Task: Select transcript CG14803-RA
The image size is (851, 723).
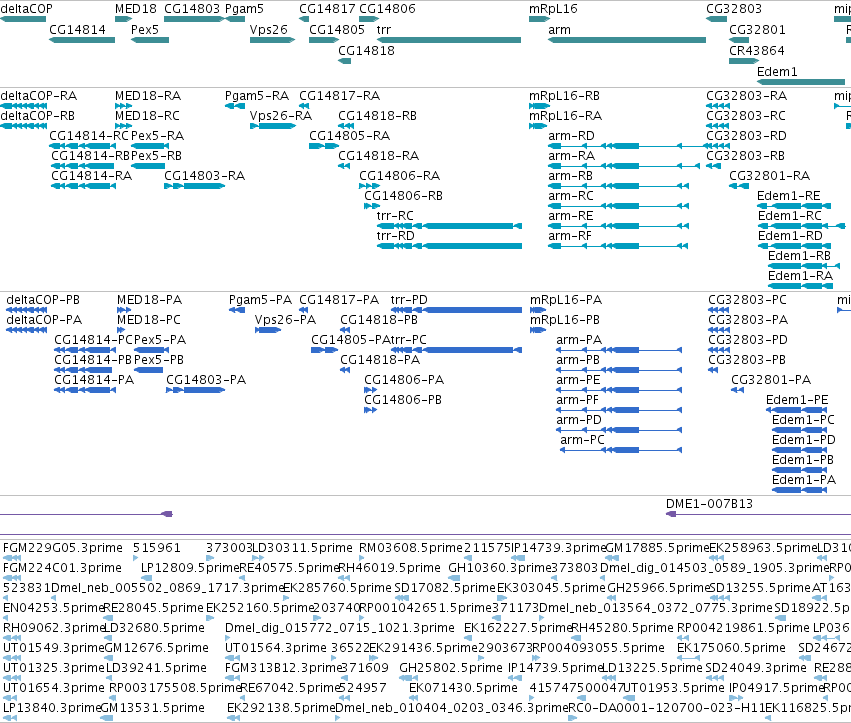Action: 204,176
